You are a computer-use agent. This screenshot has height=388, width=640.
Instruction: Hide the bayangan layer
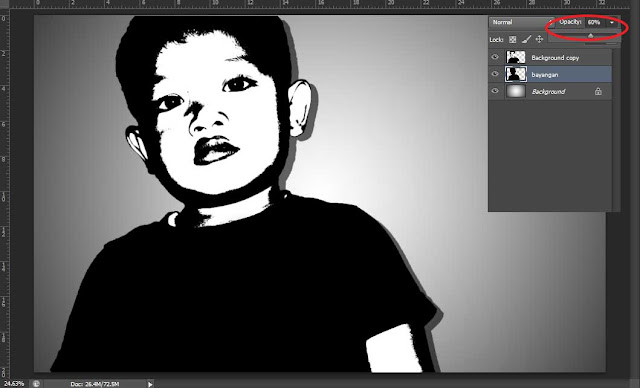coord(495,74)
